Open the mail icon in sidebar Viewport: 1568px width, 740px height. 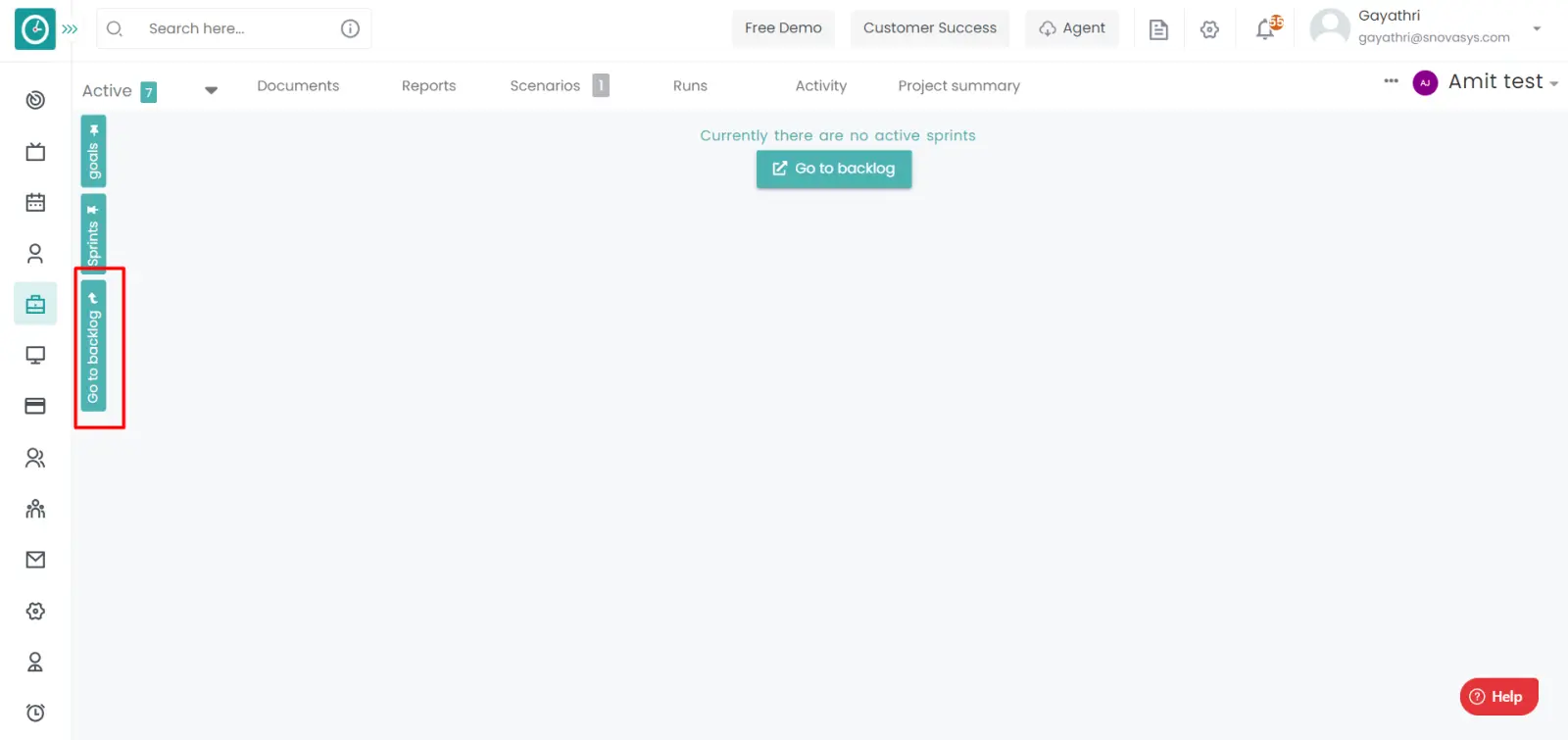coord(35,560)
